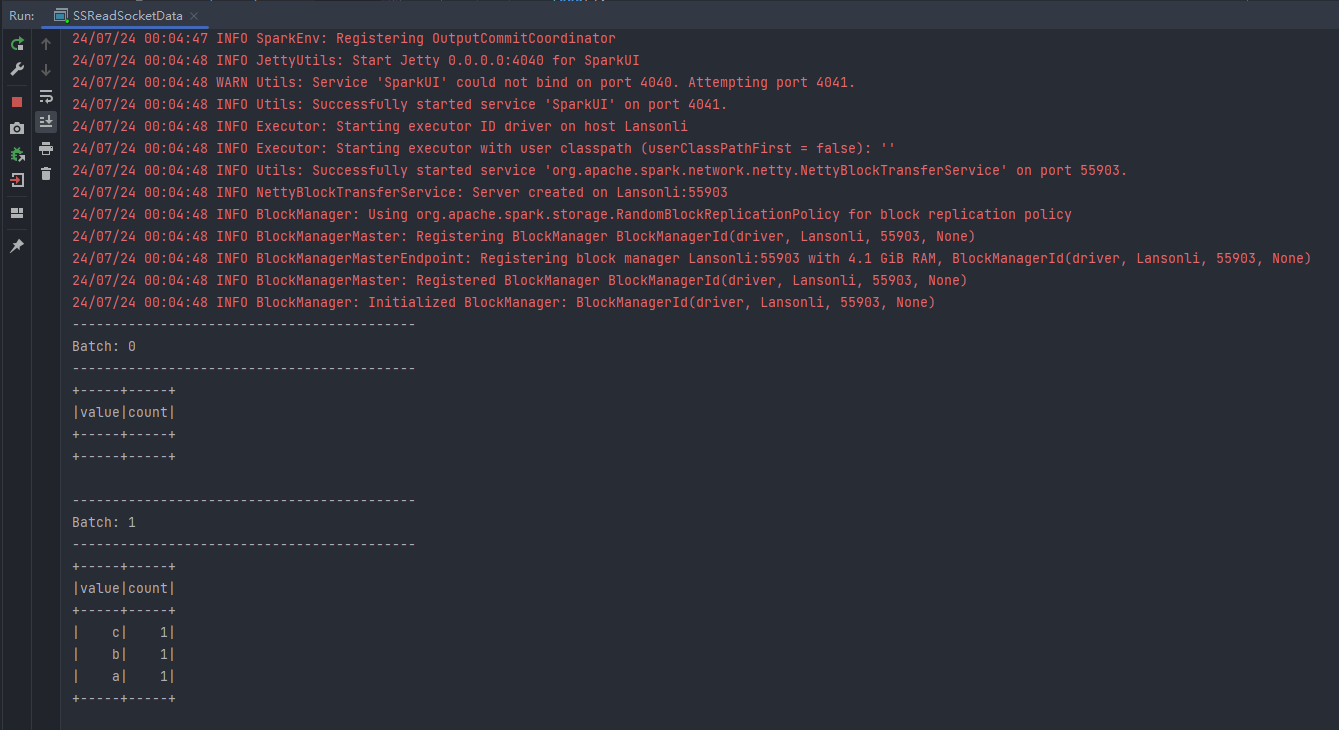Select the SSReadSocketData run tab
The width and height of the screenshot is (1339, 730).
point(127,16)
